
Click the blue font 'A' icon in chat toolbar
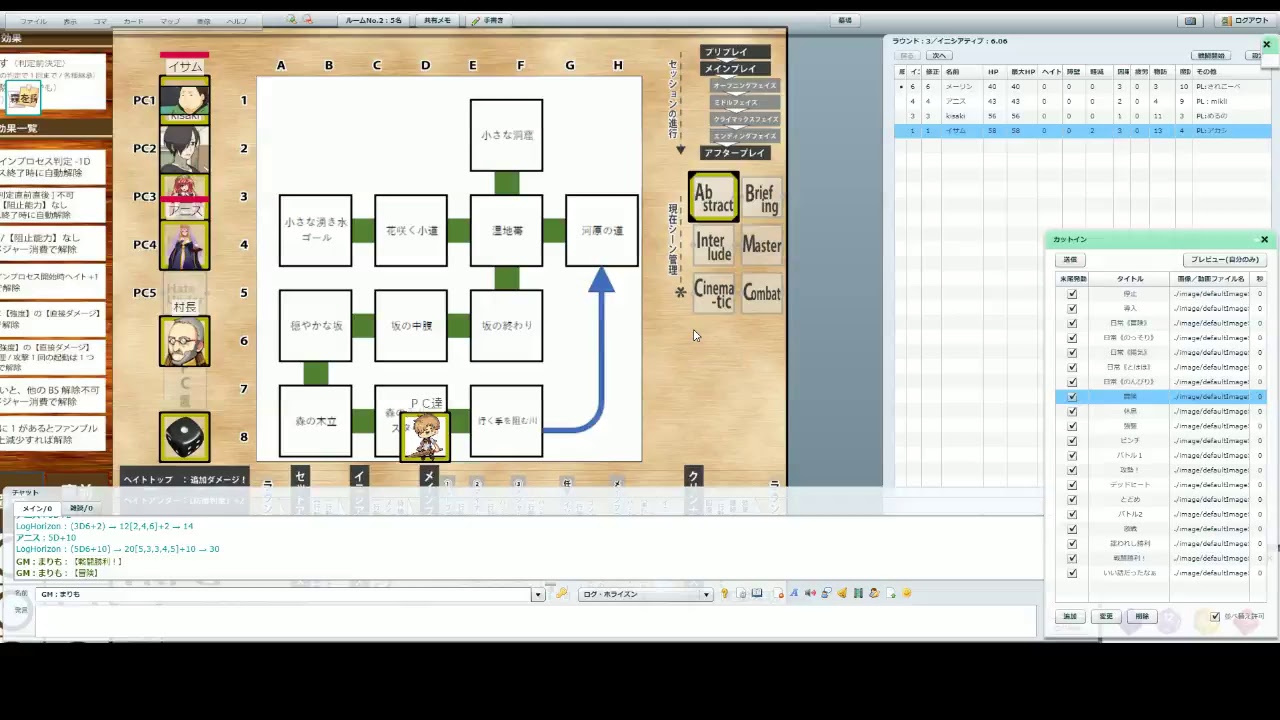(x=794, y=594)
